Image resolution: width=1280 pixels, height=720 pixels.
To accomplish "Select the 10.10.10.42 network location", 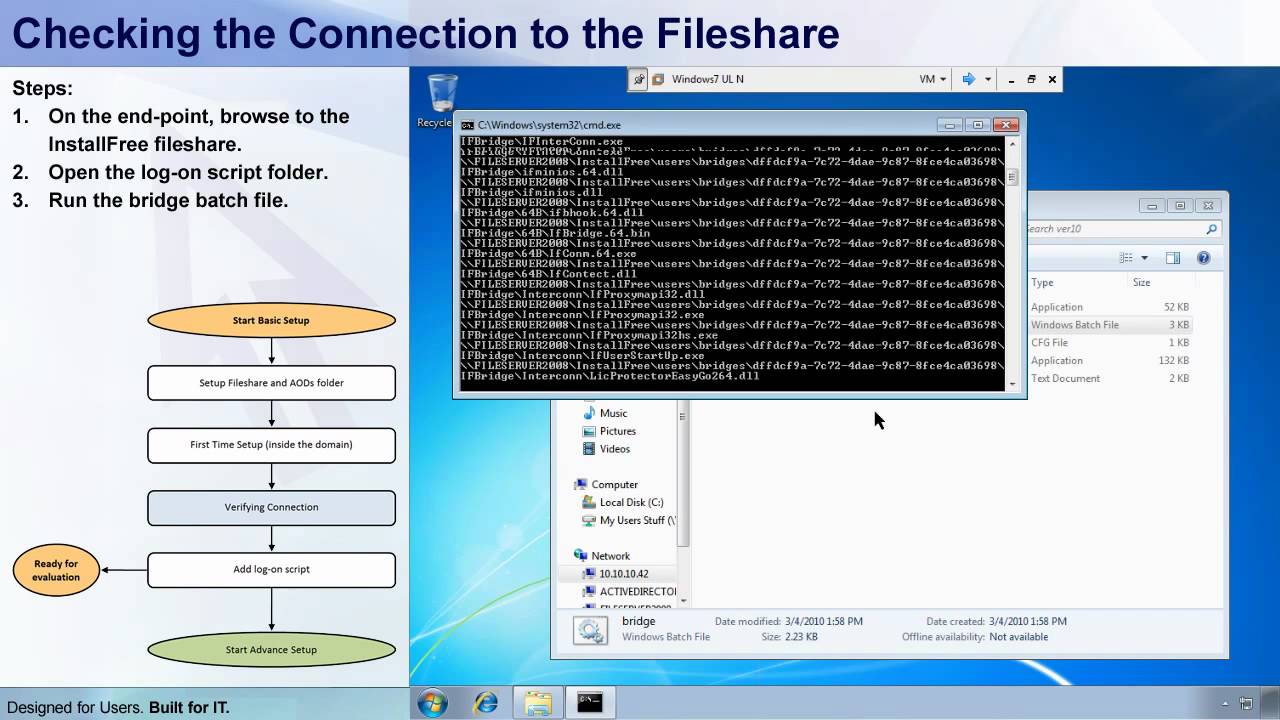I will (616, 574).
